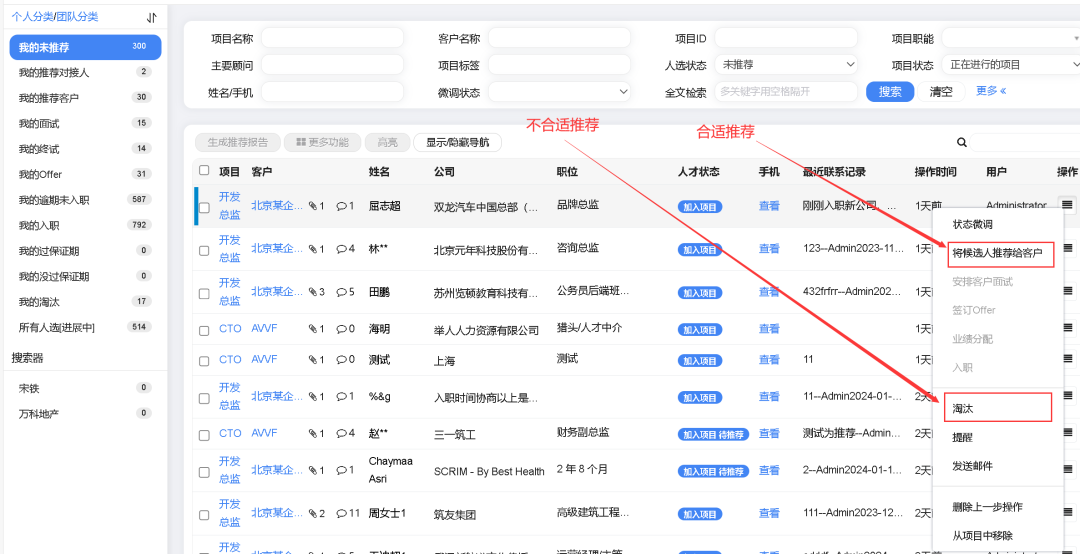This screenshot has height=554, width=1080.
Task: Click the attachment icon in the 海明 row
Action: (313, 329)
